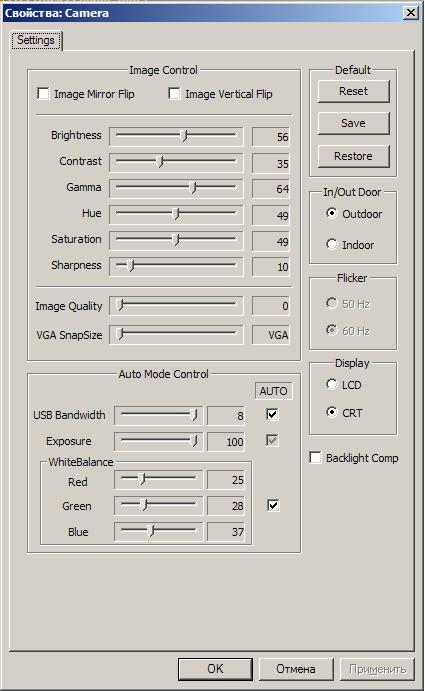Choose the Outdoor radio button
Screen dimensions: 425x691
point(332,213)
